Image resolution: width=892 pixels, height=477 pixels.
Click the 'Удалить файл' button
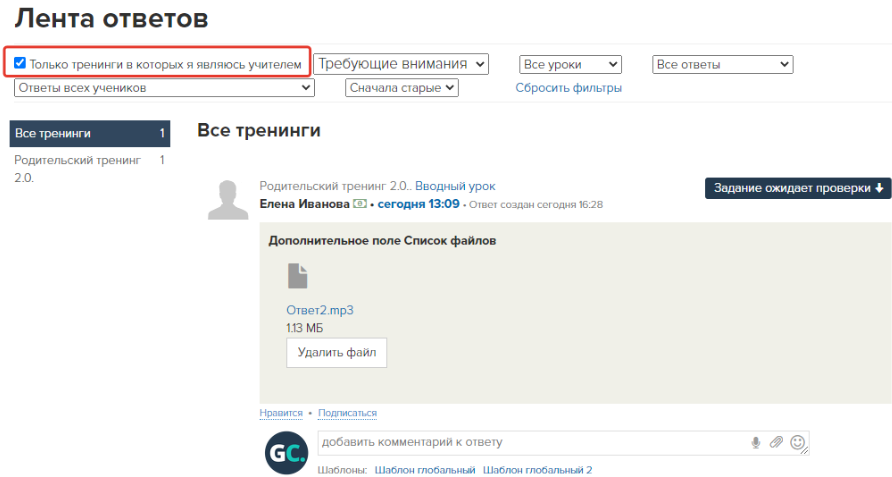pos(337,353)
